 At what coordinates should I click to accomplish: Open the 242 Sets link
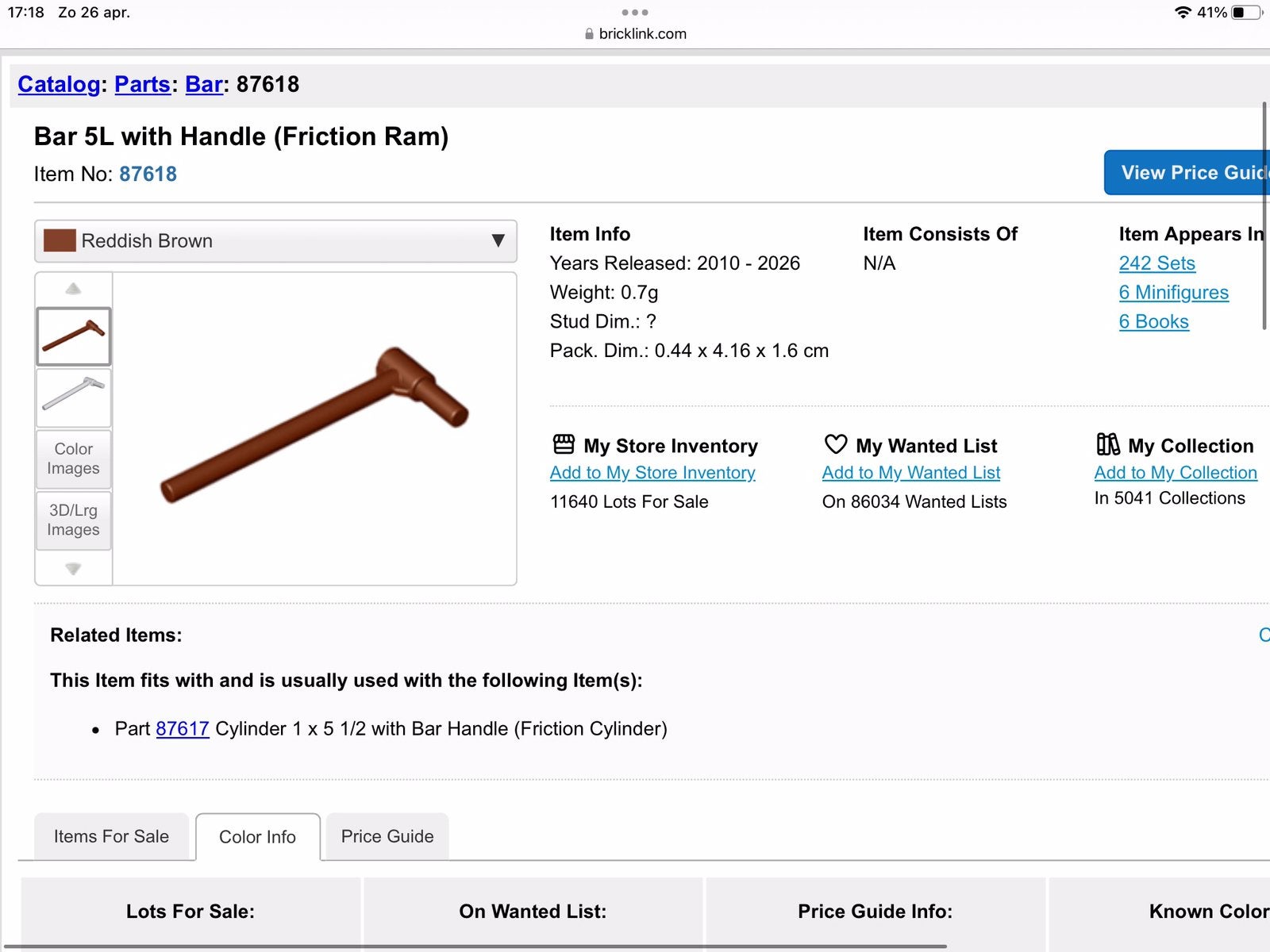click(1157, 263)
